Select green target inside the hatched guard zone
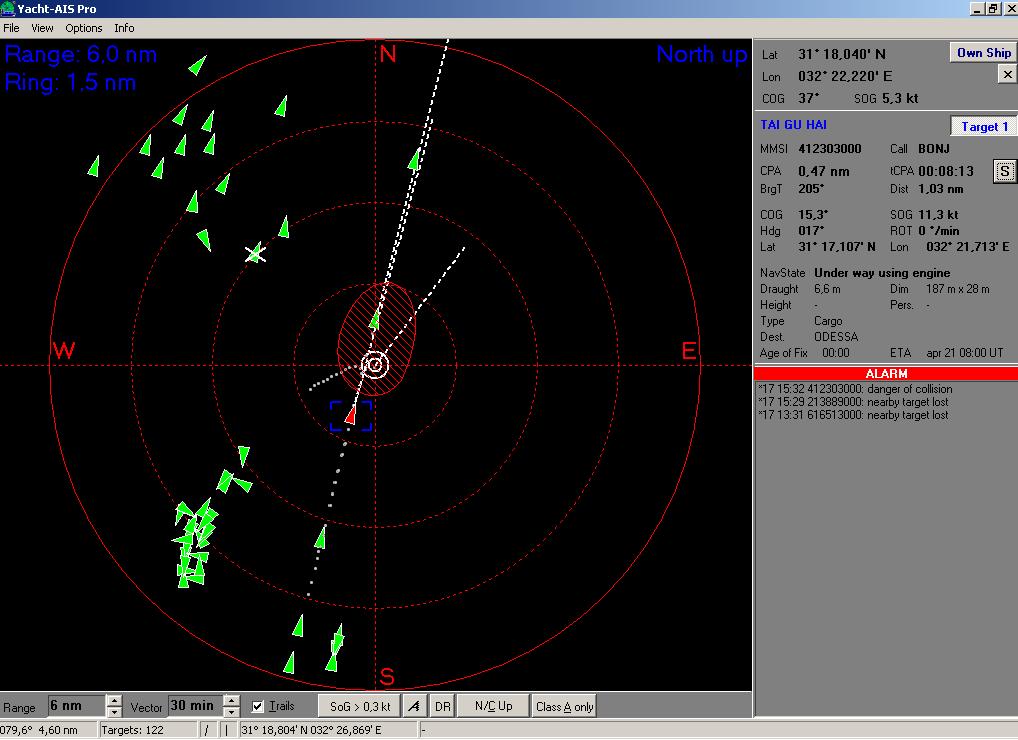This screenshot has height=740, width=1018. tap(375, 319)
